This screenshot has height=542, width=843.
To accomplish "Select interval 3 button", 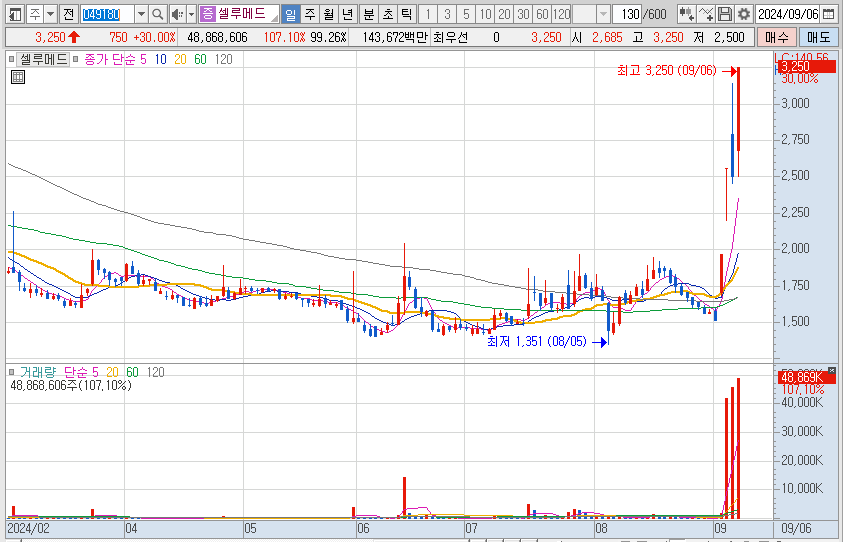I will coord(447,14).
